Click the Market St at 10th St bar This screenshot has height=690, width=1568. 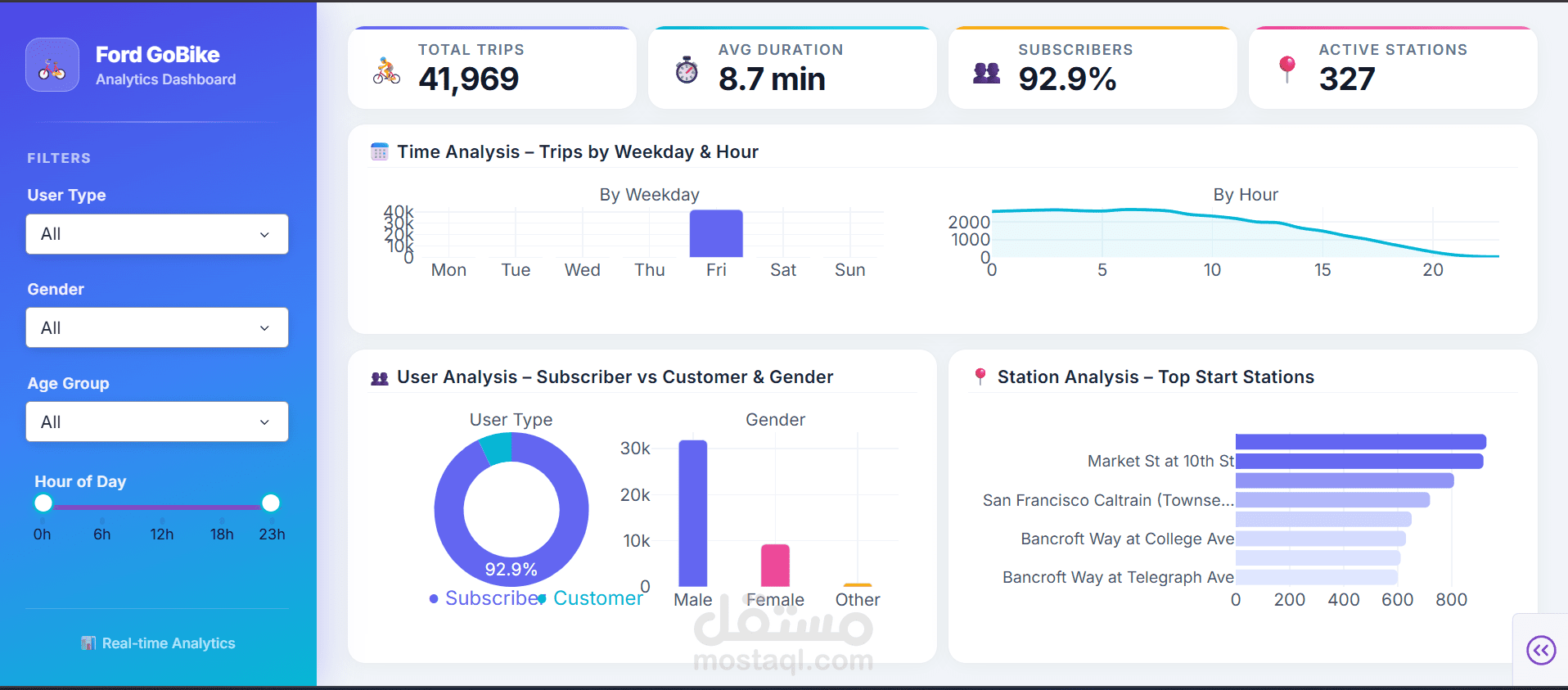pyautogui.click(x=1359, y=461)
